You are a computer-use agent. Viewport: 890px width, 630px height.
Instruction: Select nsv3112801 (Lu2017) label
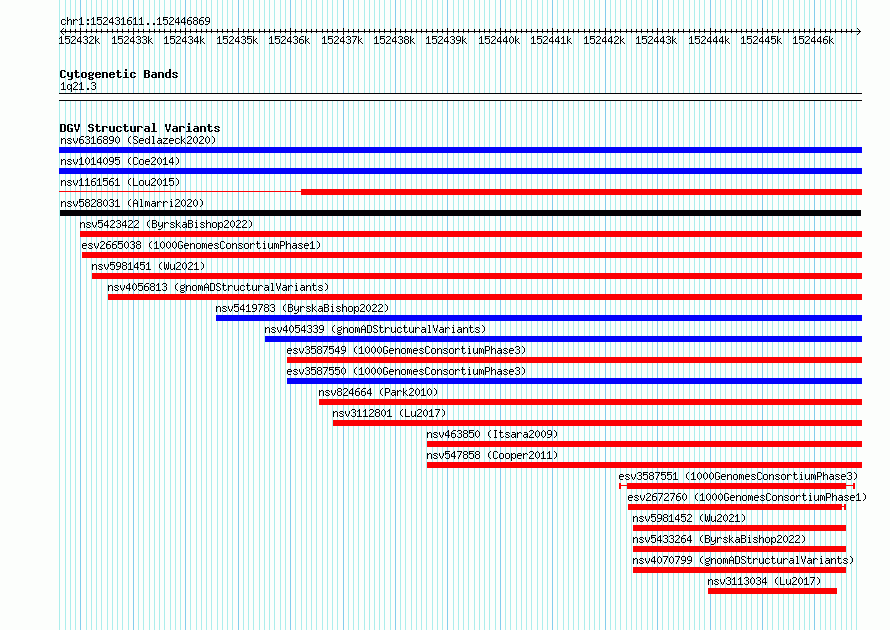[x=389, y=413]
